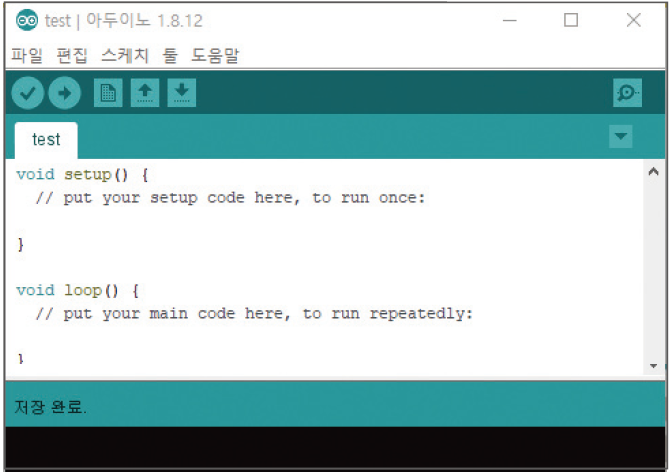Maximize the Arduino window

[571, 21]
